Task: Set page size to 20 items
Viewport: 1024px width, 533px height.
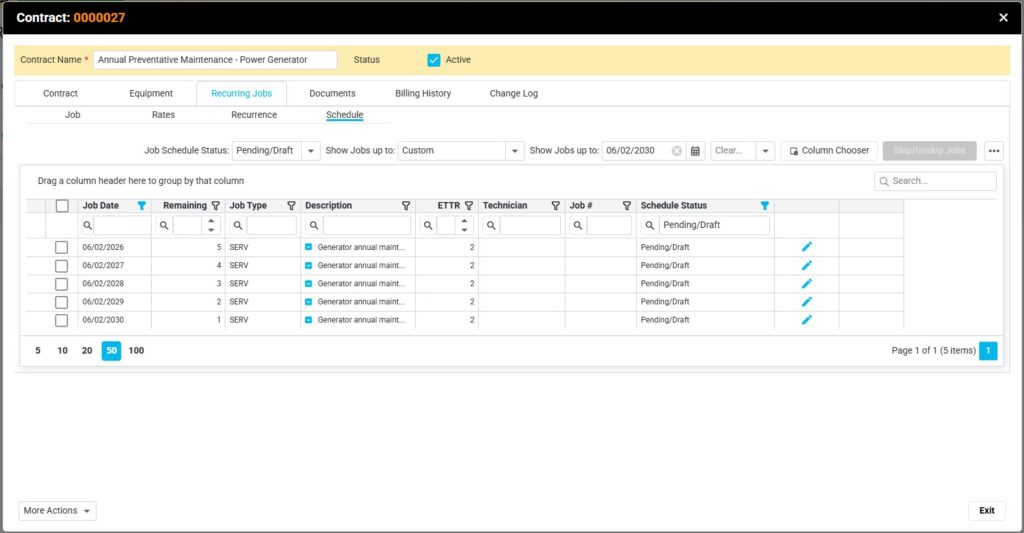Action: [x=87, y=351]
